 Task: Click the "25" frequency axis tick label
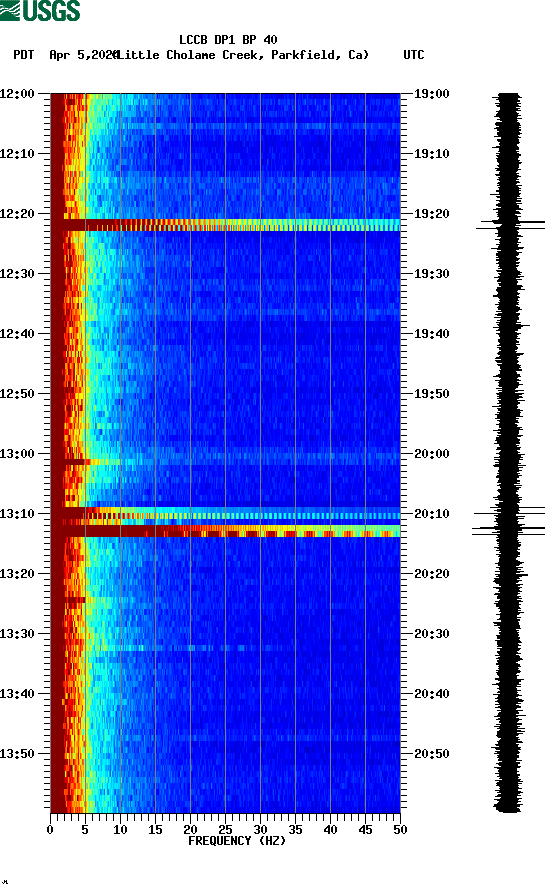coord(225,830)
